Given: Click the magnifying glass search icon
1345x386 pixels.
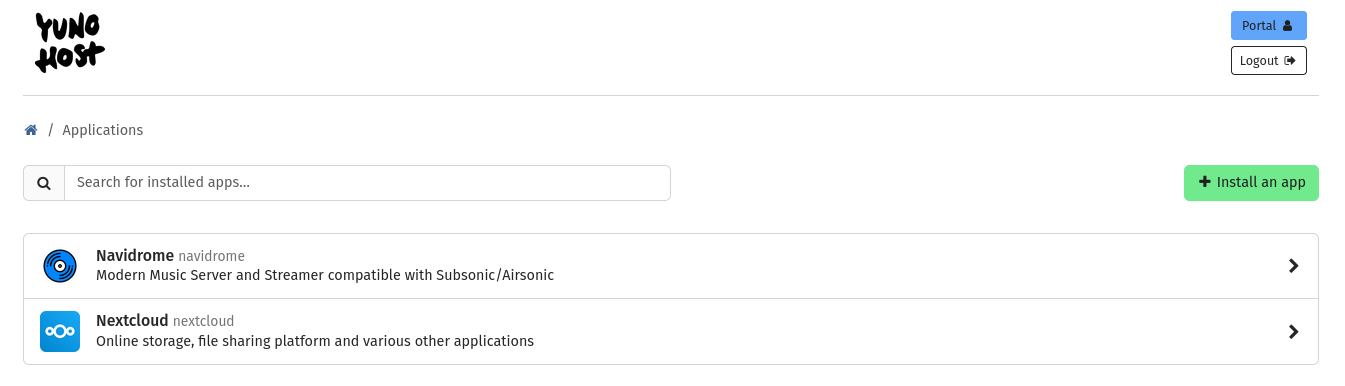Looking at the screenshot, I should pos(44,183).
